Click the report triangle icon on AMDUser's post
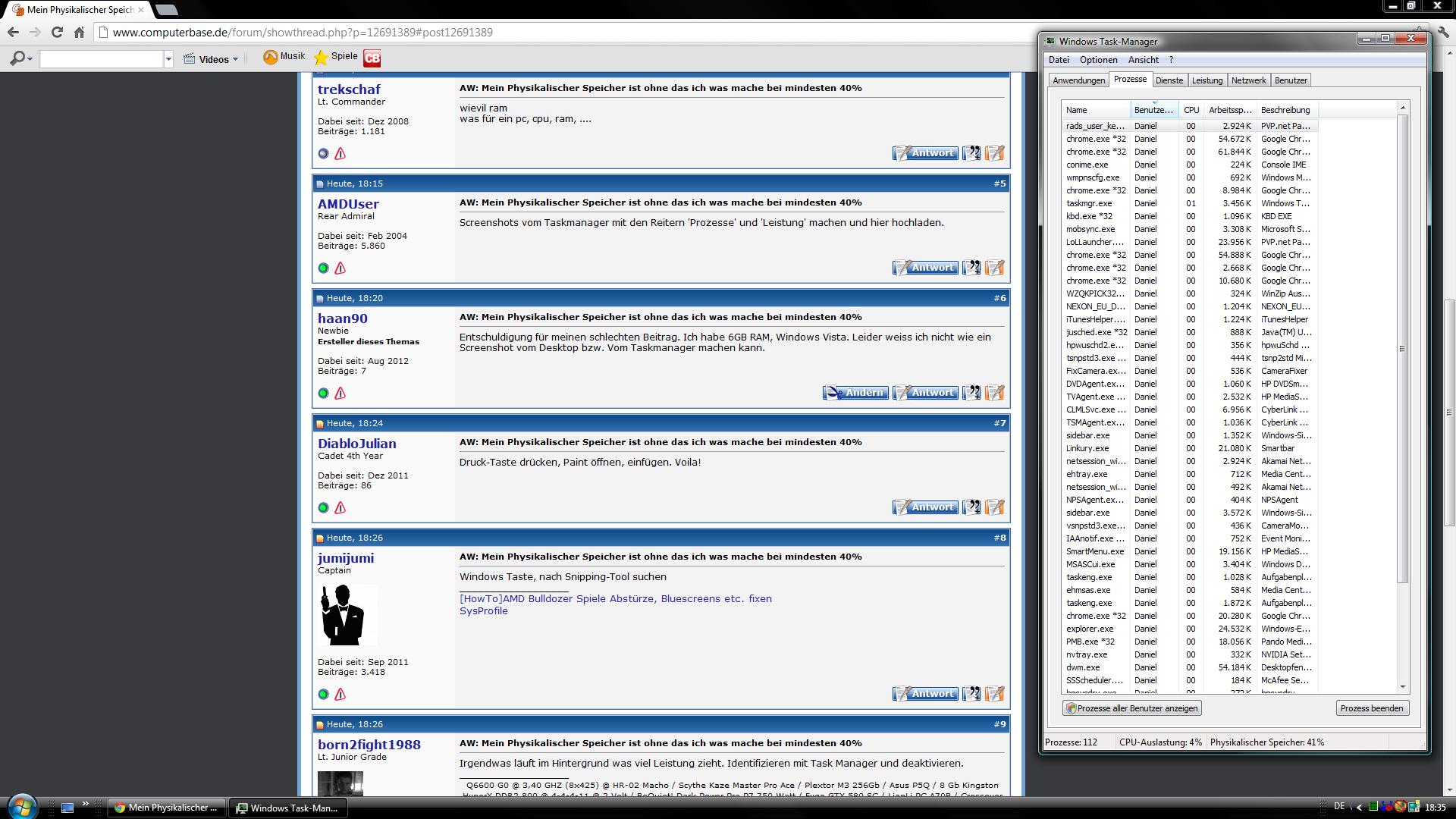1456x819 pixels. (x=340, y=268)
